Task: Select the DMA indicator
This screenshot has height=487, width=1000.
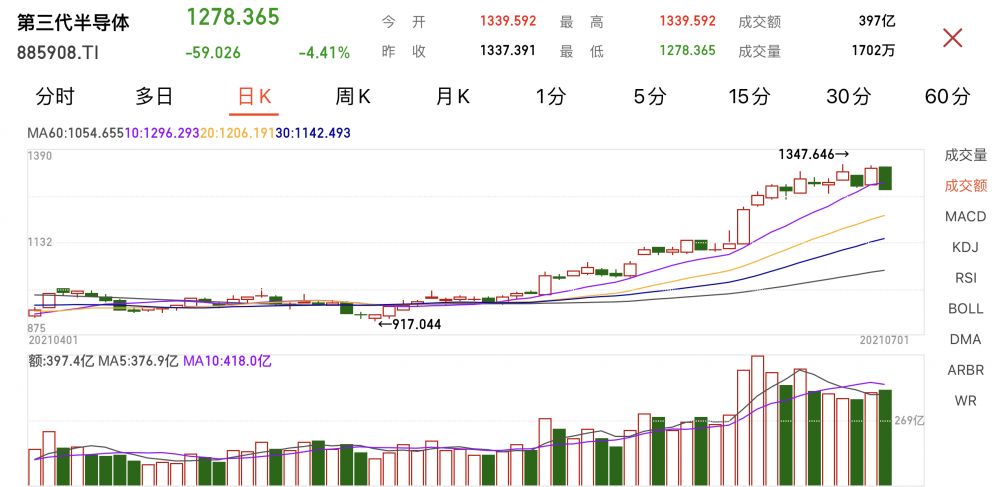Action: pyautogui.click(x=965, y=340)
